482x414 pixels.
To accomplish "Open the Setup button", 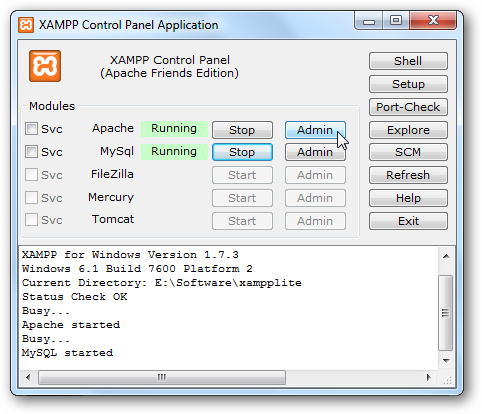I will pos(408,84).
